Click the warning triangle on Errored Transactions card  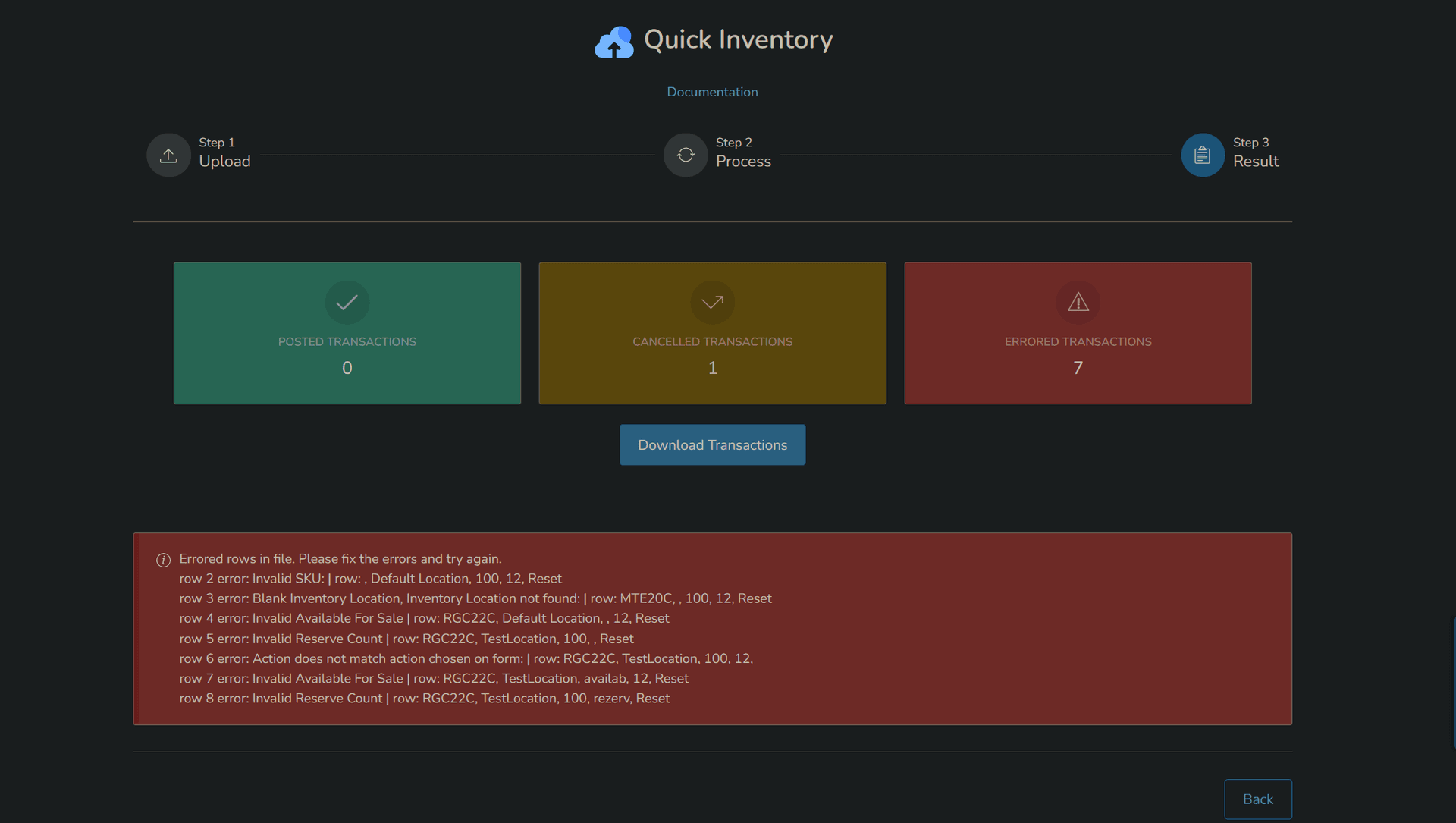(x=1078, y=303)
